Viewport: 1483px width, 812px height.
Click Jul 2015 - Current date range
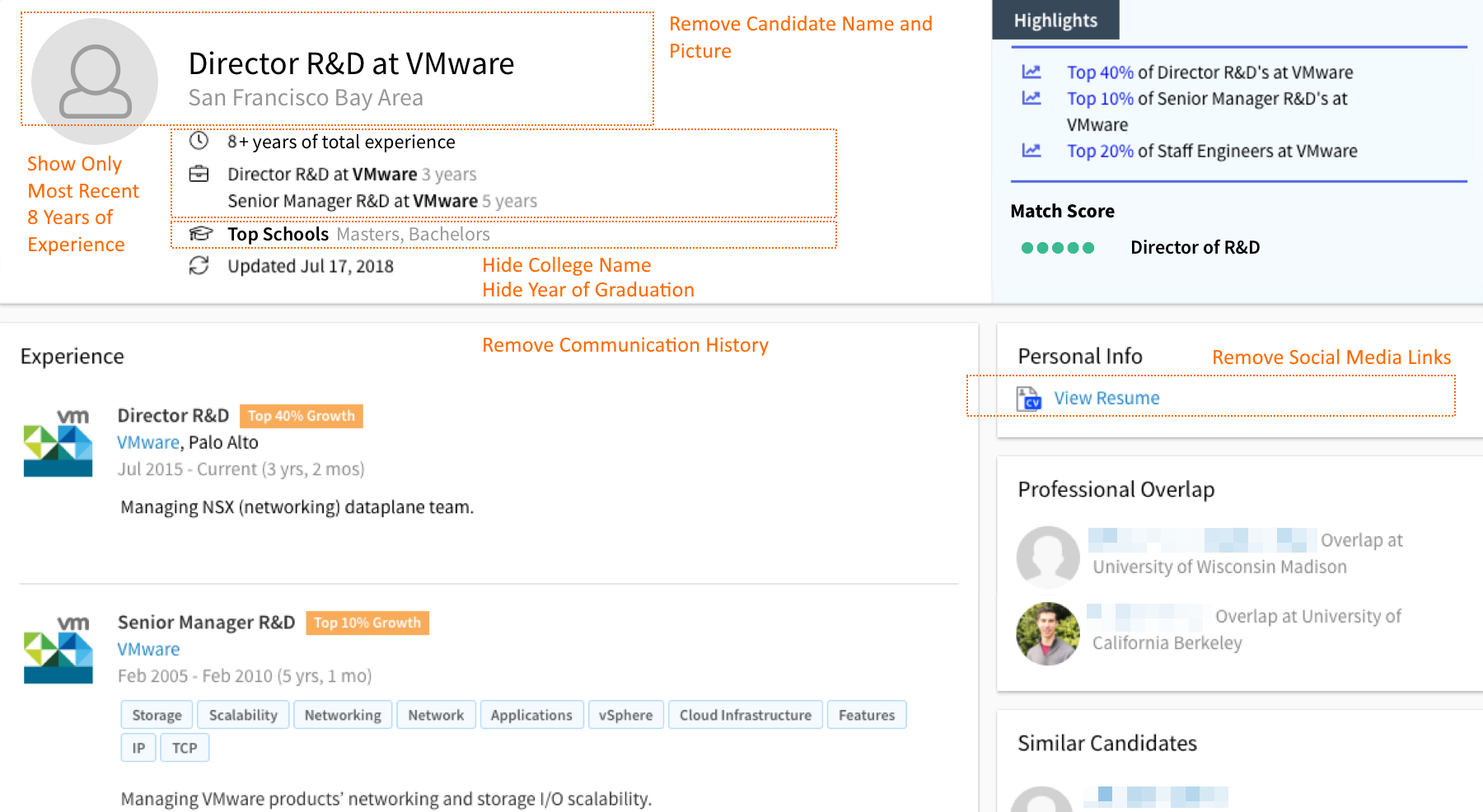coord(241,469)
